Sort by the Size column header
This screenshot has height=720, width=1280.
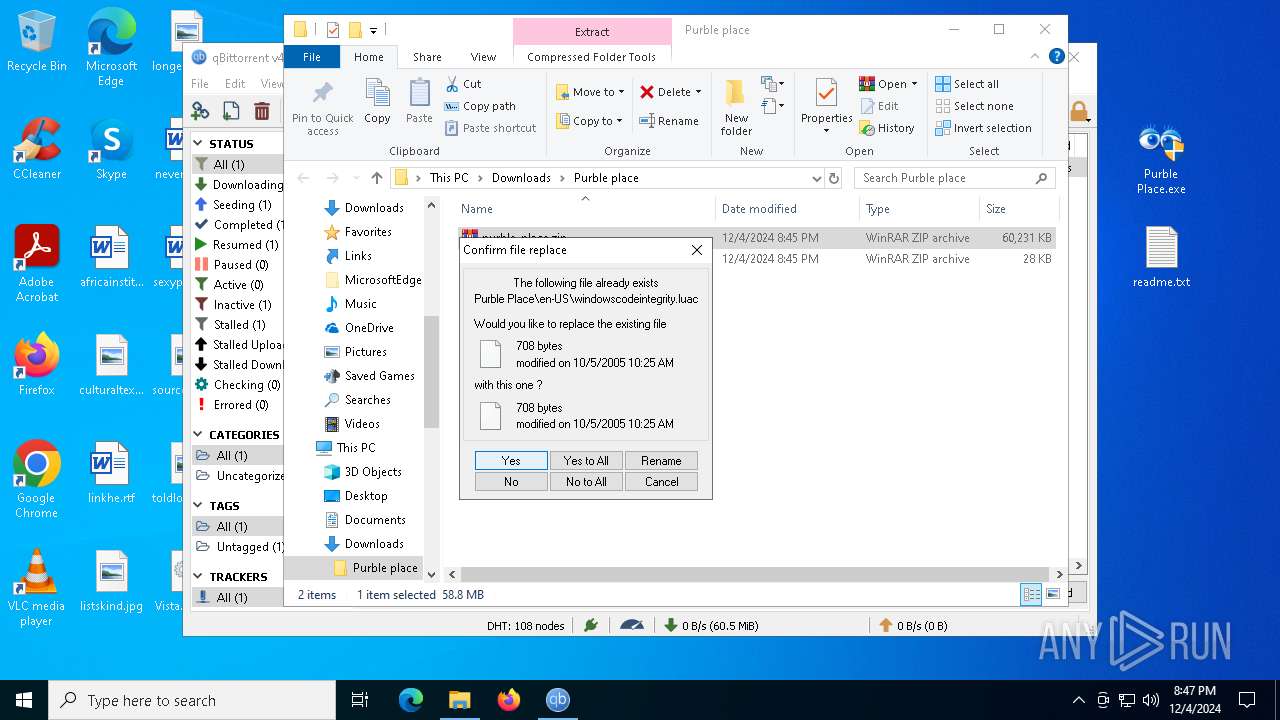click(x=1018, y=209)
